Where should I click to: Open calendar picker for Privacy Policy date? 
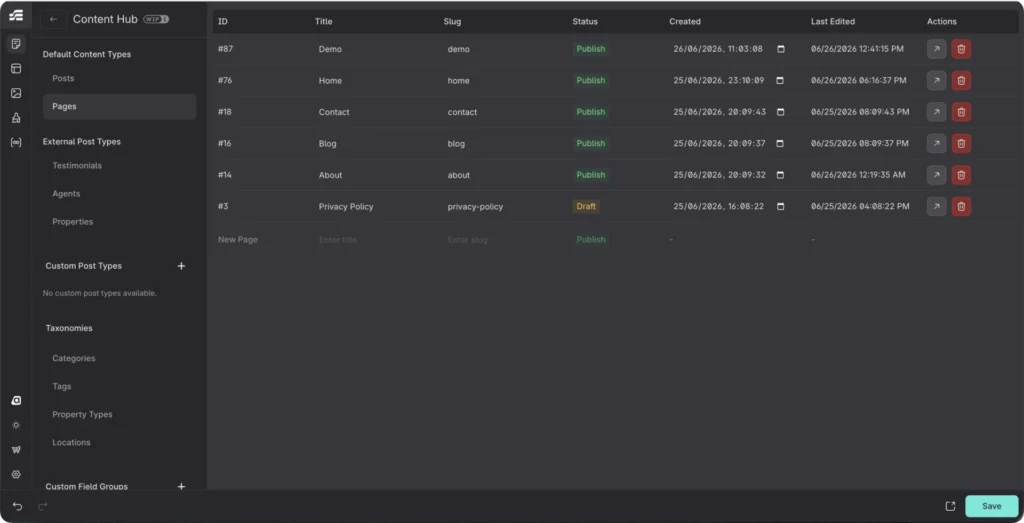pos(780,206)
